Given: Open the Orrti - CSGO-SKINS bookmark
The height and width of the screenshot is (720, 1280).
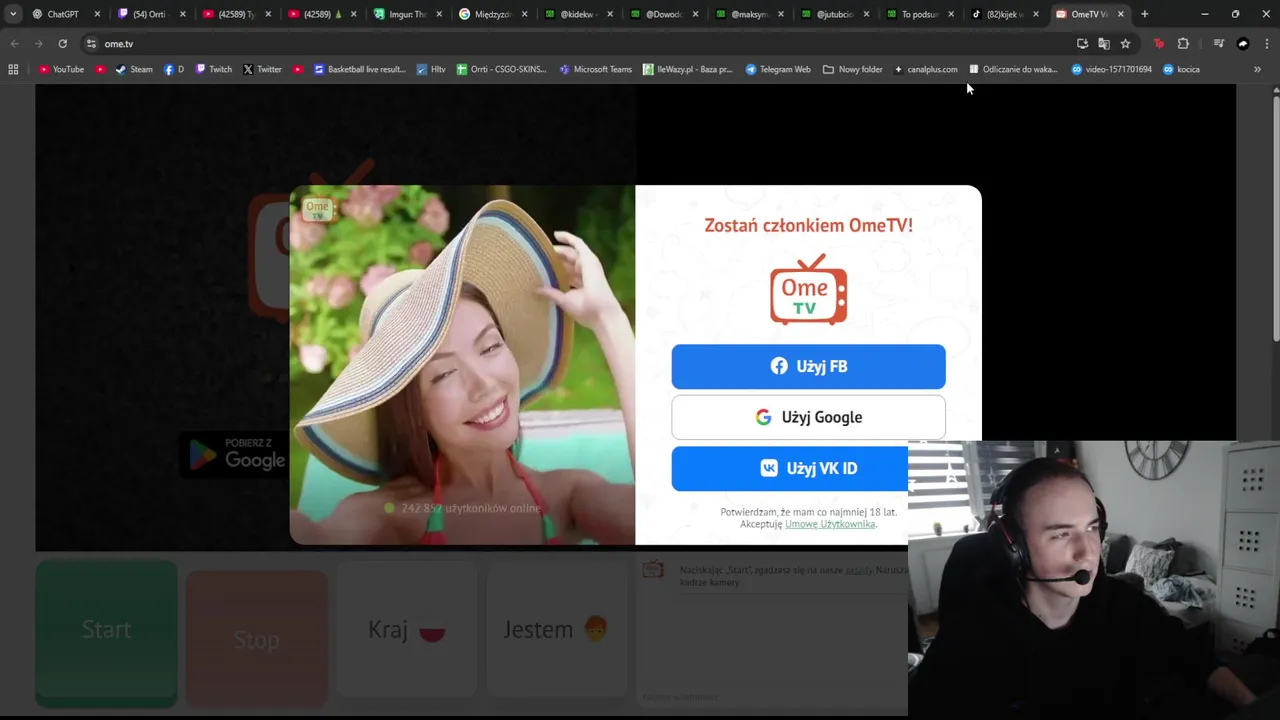Looking at the screenshot, I should pos(502,69).
